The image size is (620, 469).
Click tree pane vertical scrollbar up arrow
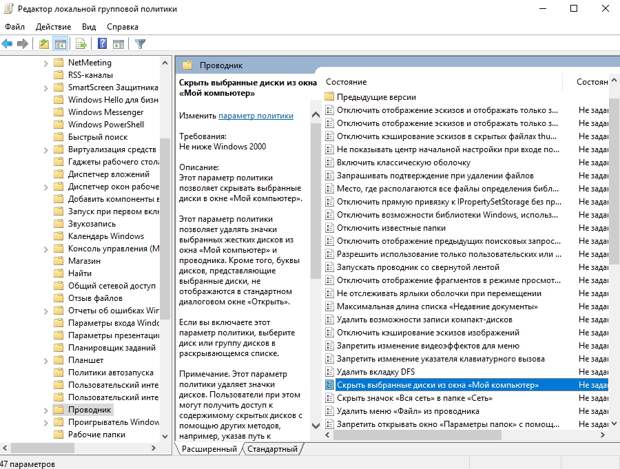(x=165, y=63)
